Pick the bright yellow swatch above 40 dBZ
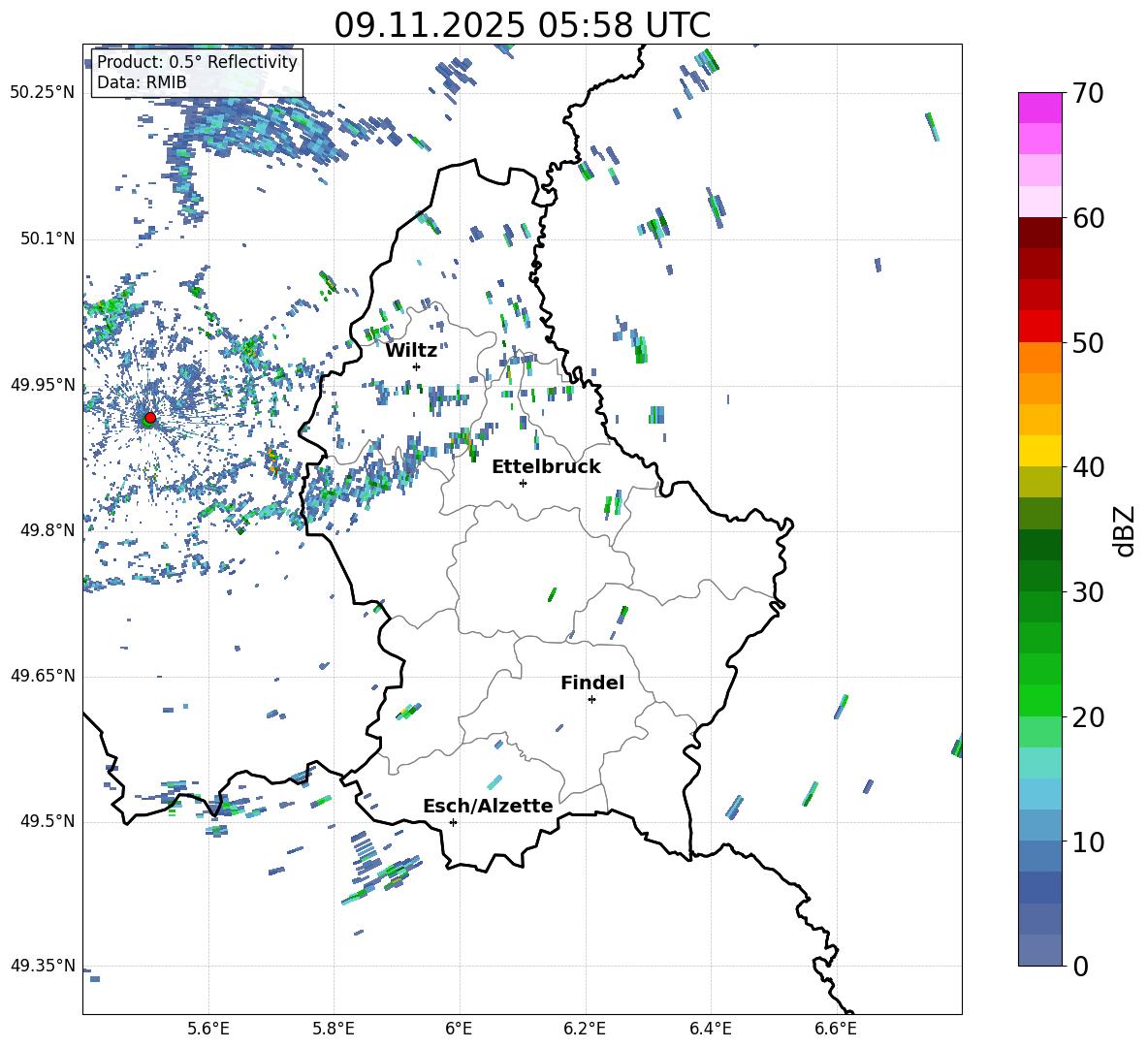 (x=1040, y=451)
